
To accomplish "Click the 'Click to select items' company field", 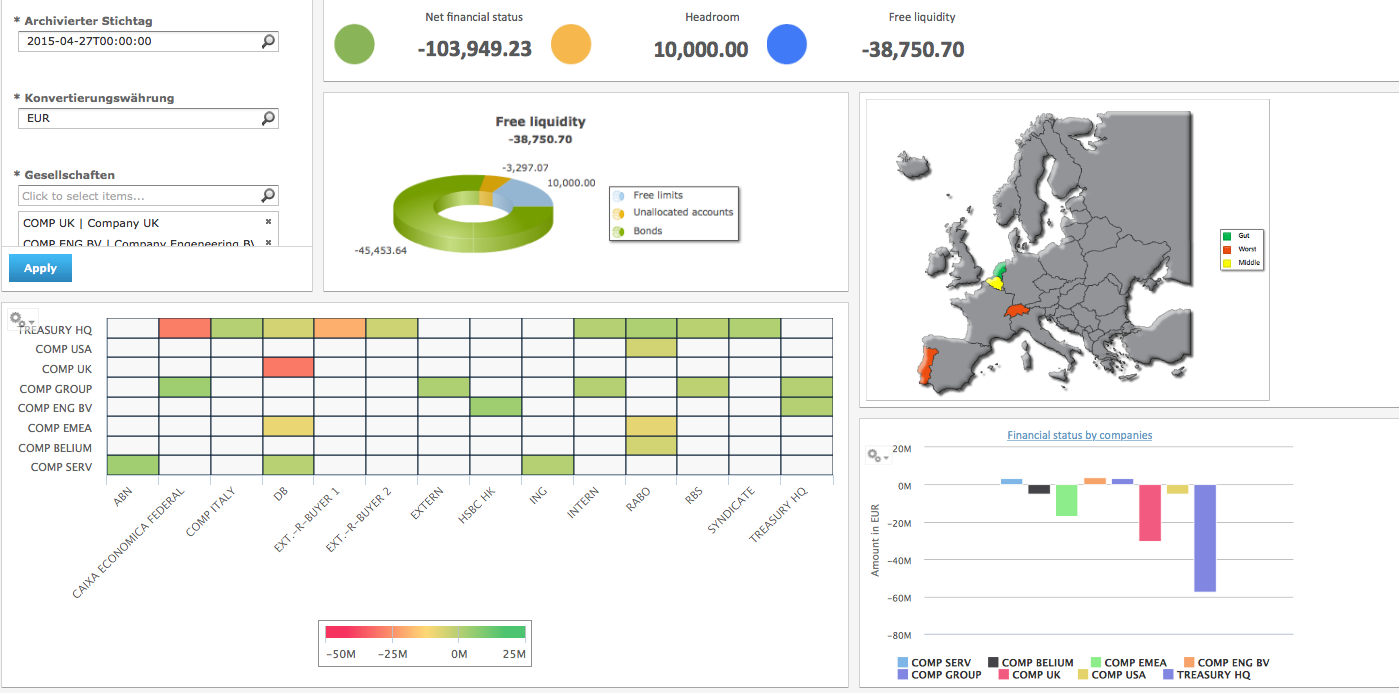I will coord(138,196).
